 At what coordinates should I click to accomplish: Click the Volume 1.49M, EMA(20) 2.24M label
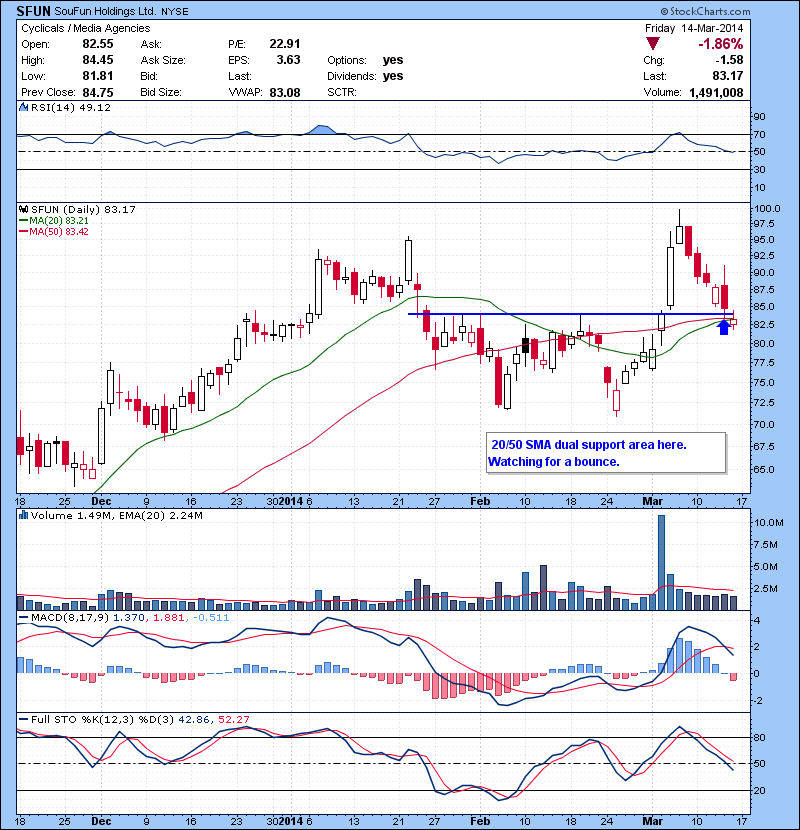116,515
